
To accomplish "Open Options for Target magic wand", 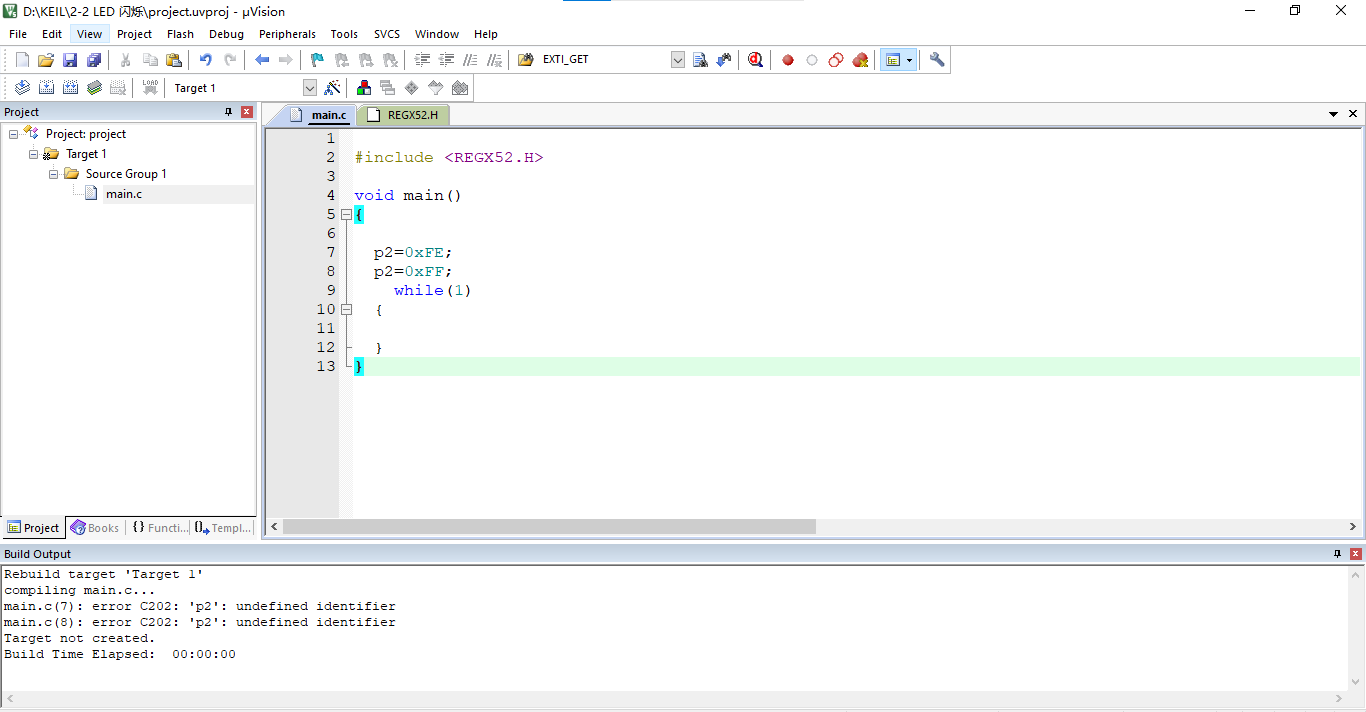I will tap(333, 88).
